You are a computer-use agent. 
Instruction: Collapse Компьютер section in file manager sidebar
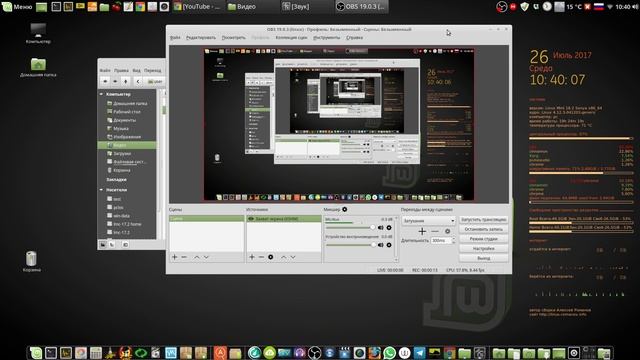click(x=102, y=94)
